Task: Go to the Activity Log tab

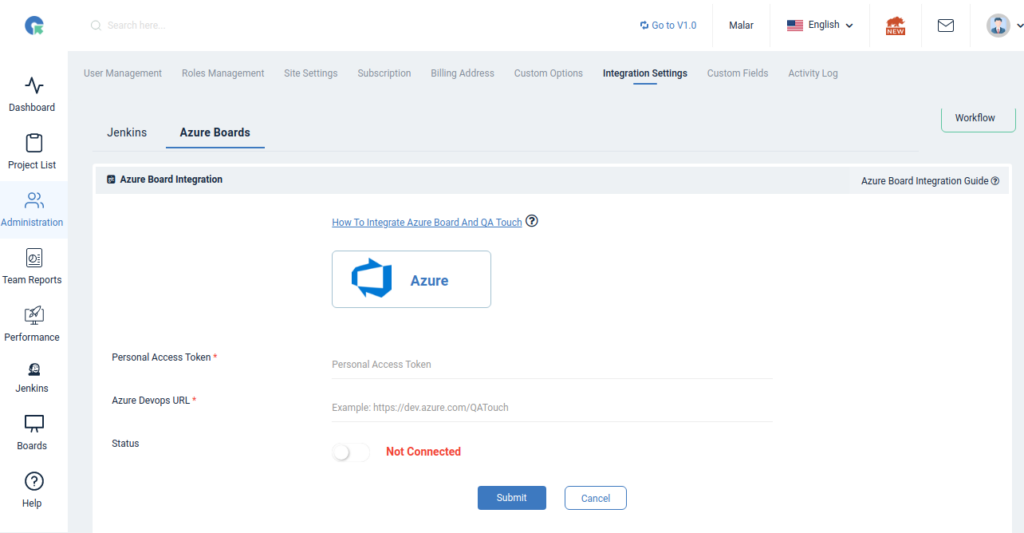Action: coord(812,73)
